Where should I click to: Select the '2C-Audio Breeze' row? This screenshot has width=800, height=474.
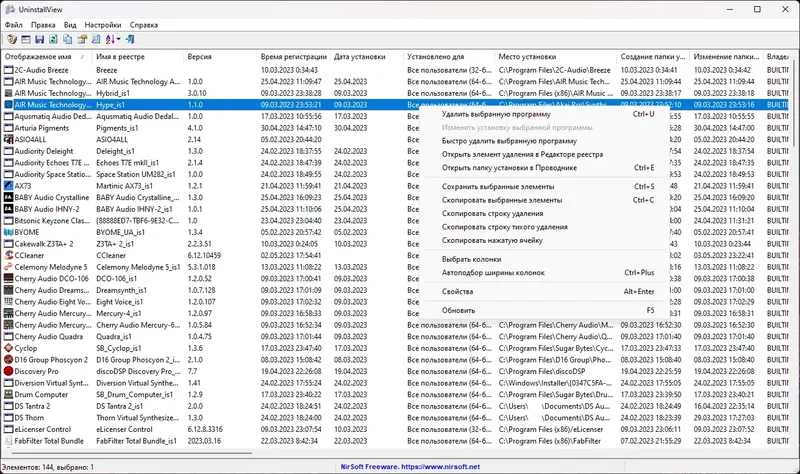pos(395,70)
